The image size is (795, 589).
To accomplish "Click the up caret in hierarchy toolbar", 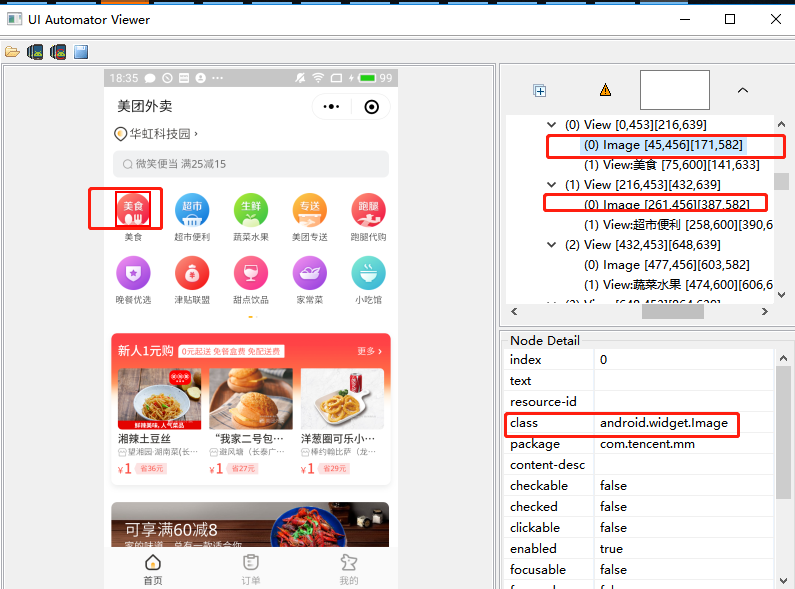I will click(x=743, y=90).
